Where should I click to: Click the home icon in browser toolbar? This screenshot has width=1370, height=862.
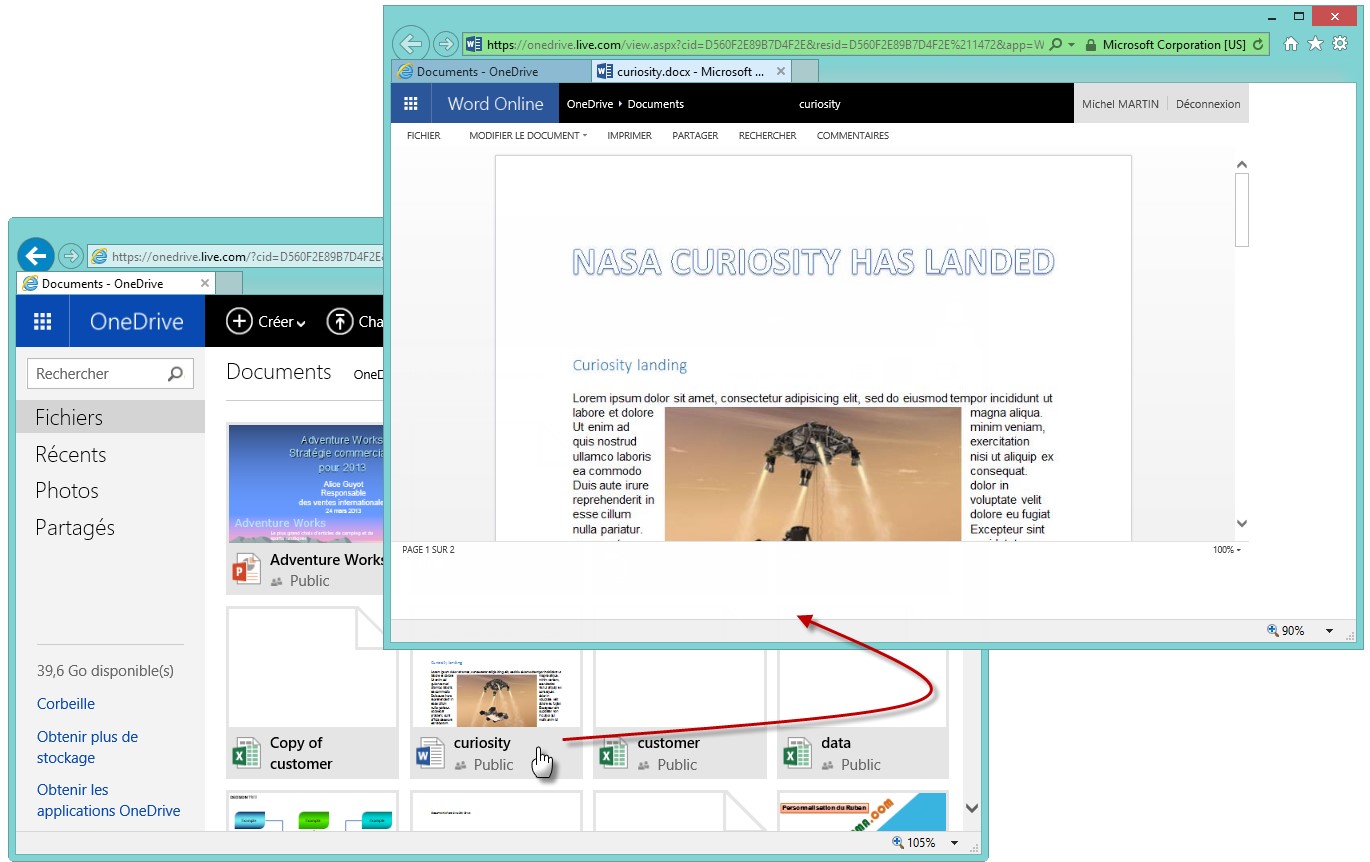pos(1291,44)
